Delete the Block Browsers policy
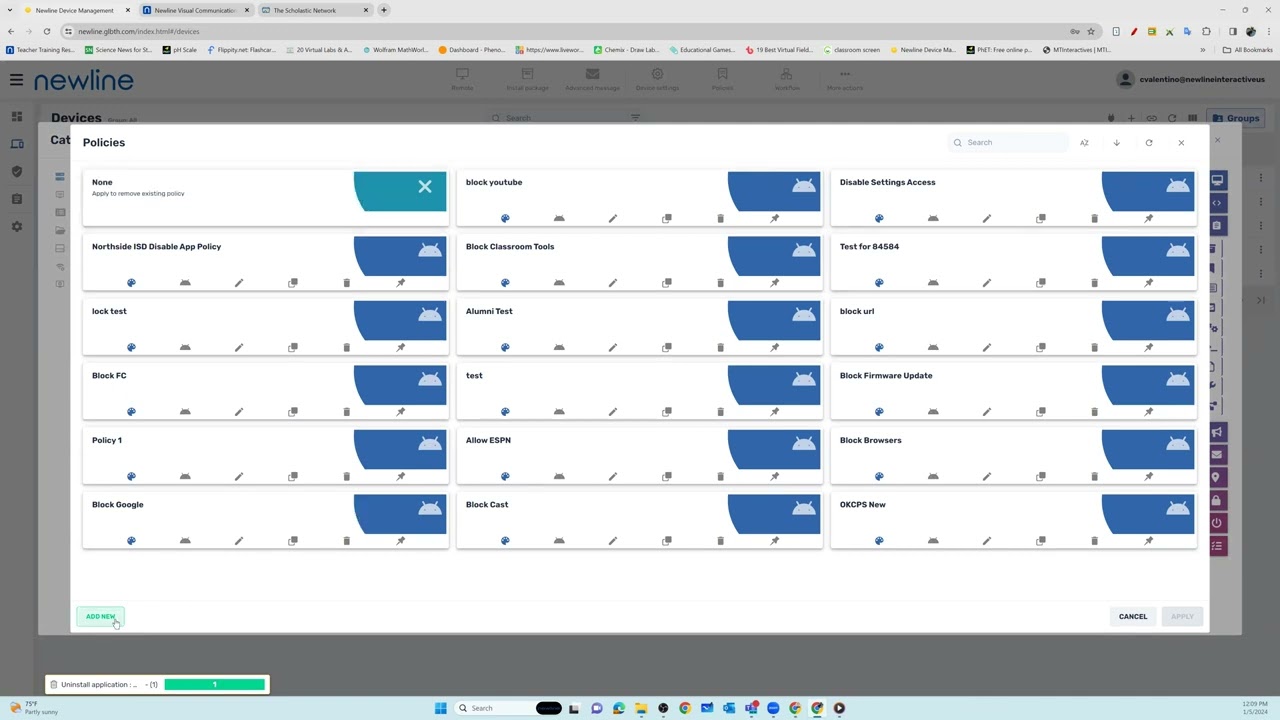The width and height of the screenshot is (1280, 720). click(x=1094, y=476)
